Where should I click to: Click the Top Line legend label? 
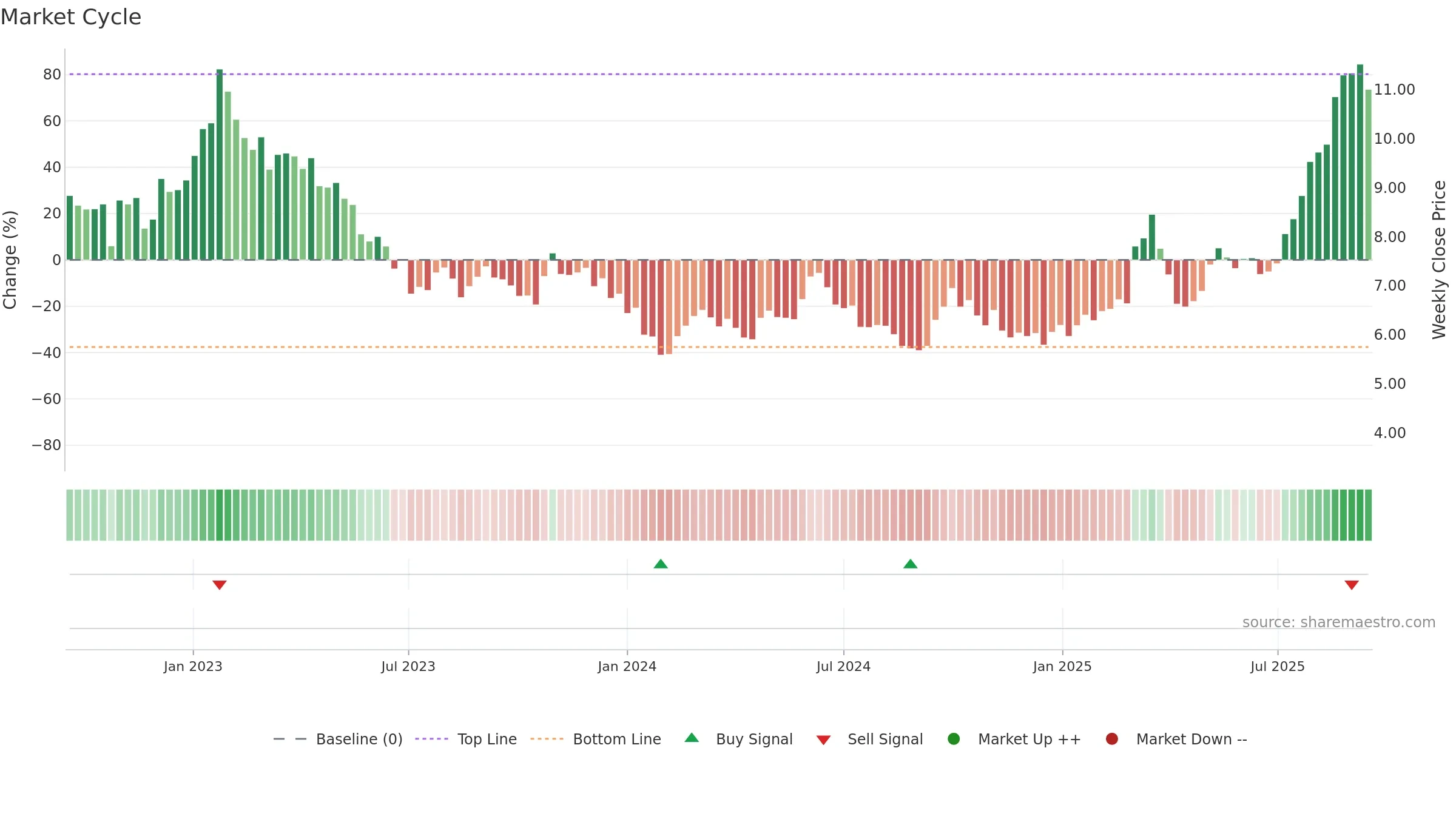click(x=487, y=739)
